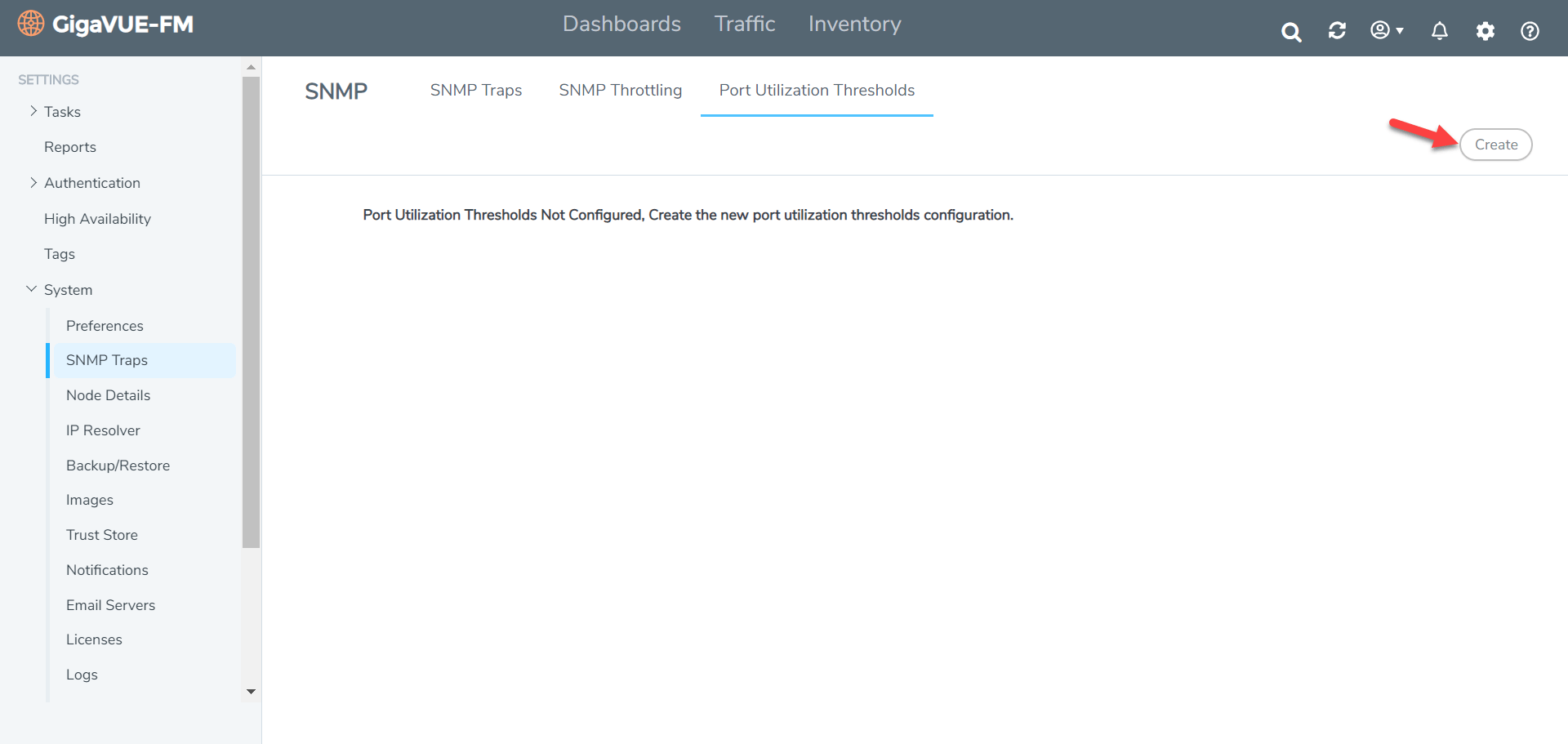Open the Email Servers settings
The width and height of the screenshot is (1568, 744).
pyautogui.click(x=111, y=604)
